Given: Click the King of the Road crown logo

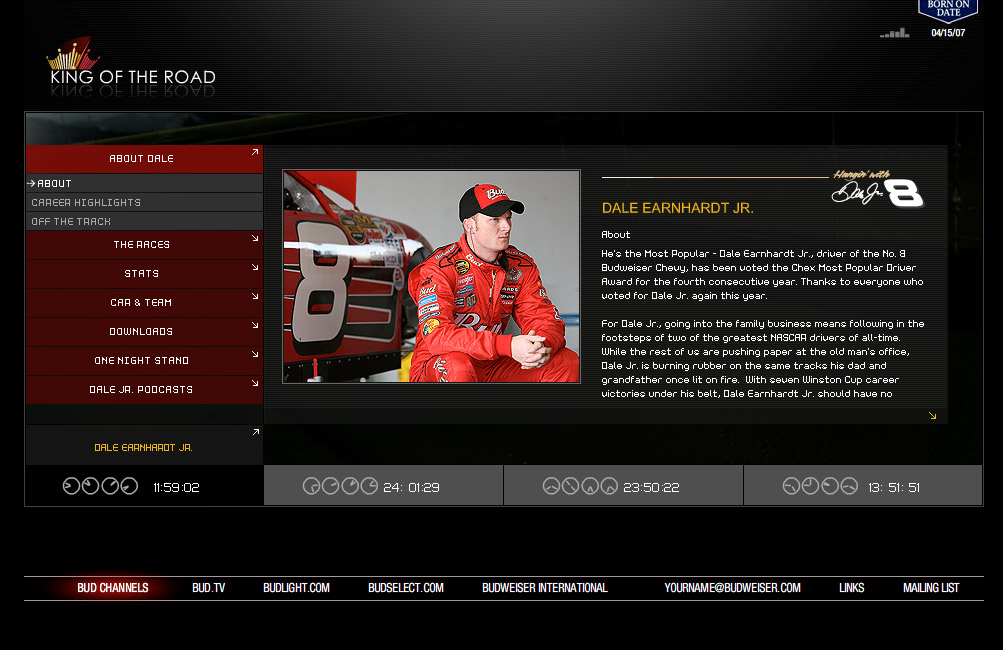Looking at the screenshot, I should [73, 54].
